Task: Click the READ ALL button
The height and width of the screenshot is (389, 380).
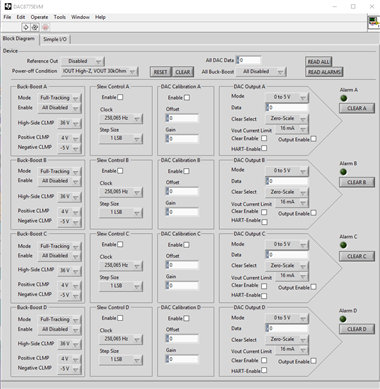Action: click(318, 62)
